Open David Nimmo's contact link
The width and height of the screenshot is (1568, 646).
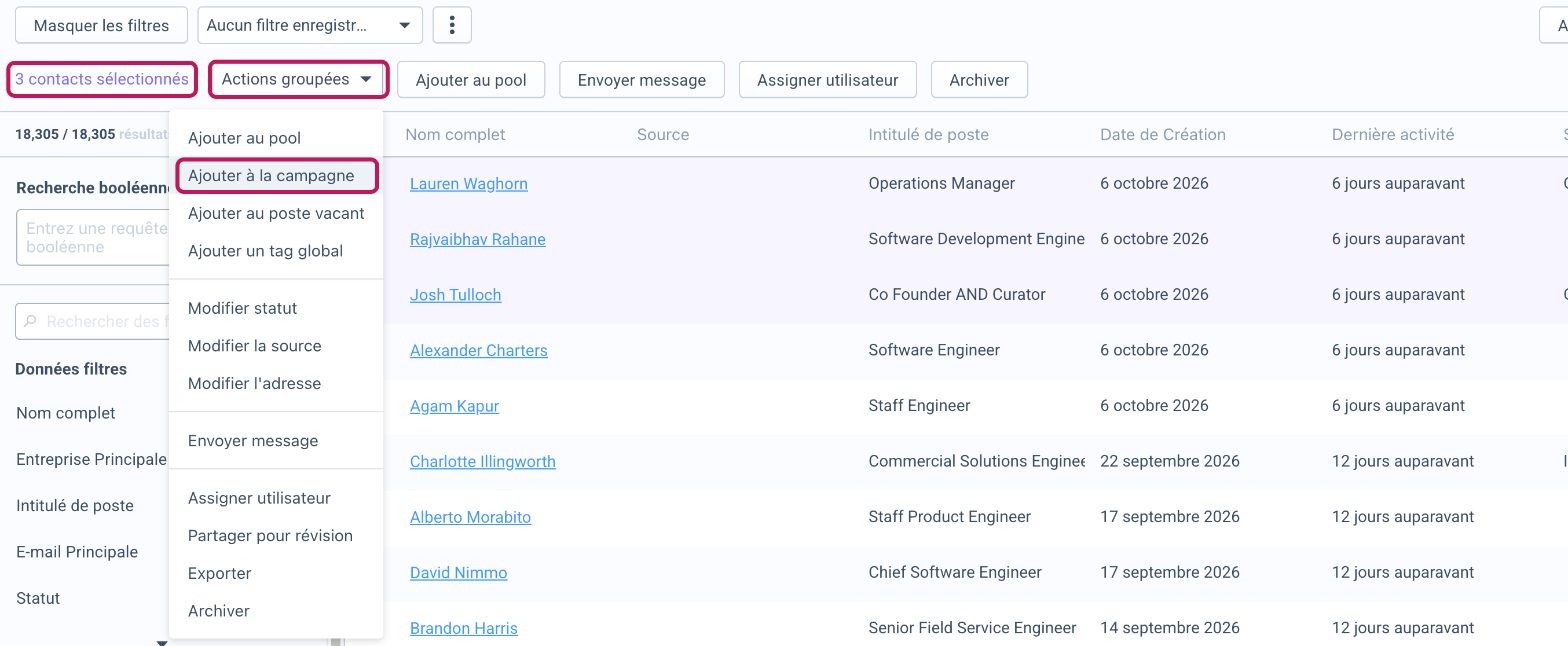[459, 573]
